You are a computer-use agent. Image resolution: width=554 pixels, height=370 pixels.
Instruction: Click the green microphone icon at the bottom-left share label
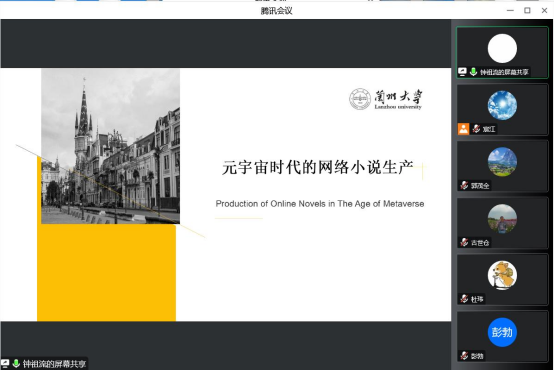click(16, 363)
